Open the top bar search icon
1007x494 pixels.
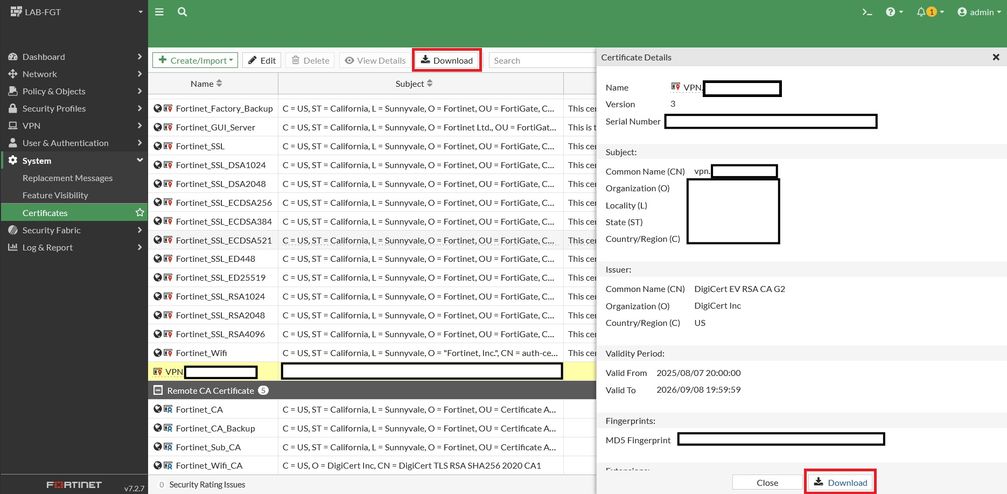click(182, 12)
